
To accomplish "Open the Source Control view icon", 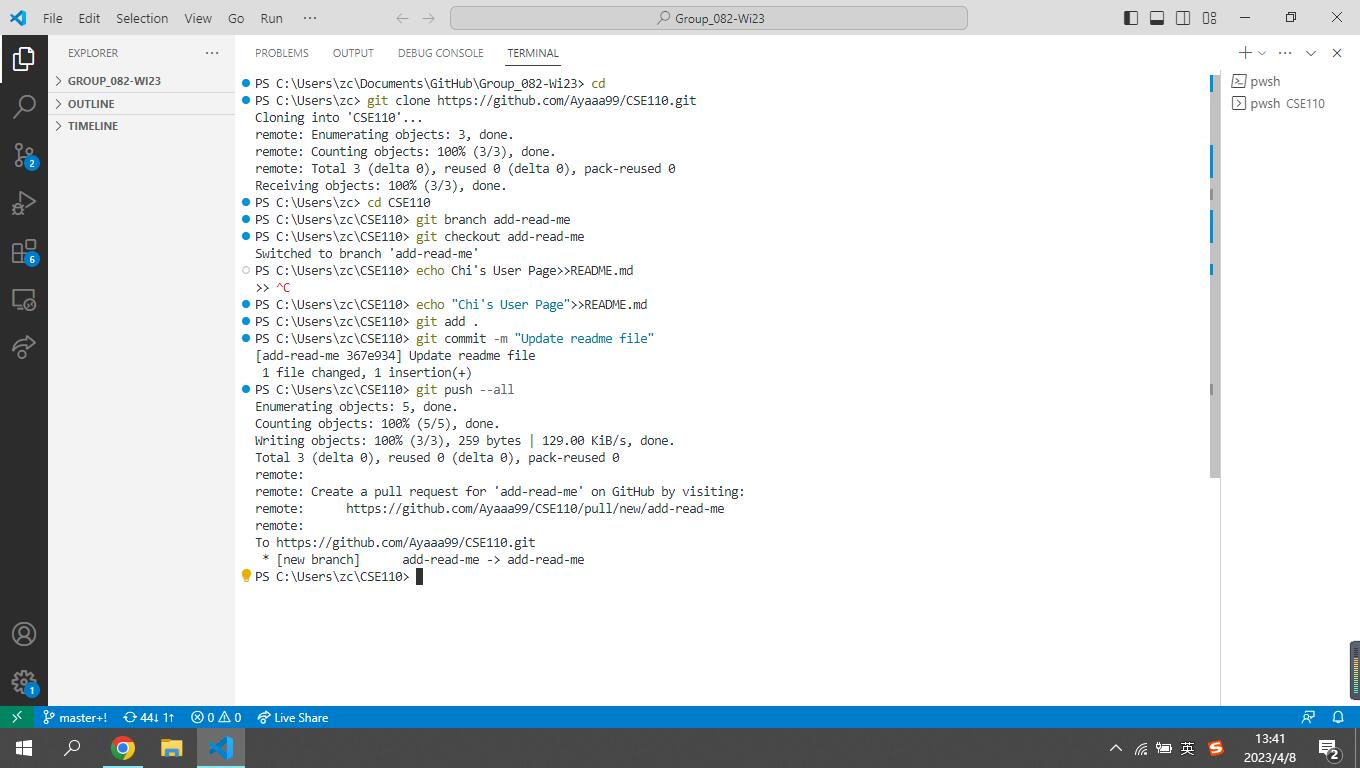I will pyautogui.click(x=24, y=155).
